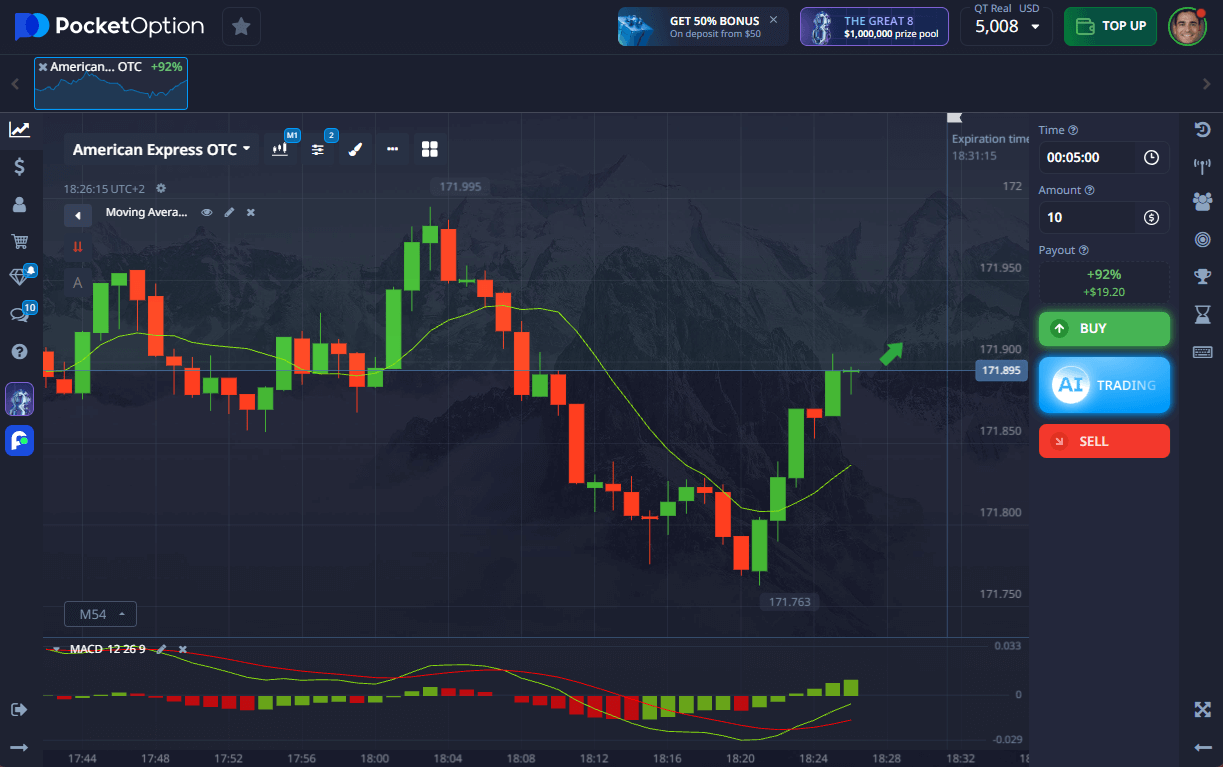Switch to the American OTC chart tab
This screenshot has height=767, width=1223.
(x=110, y=83)
